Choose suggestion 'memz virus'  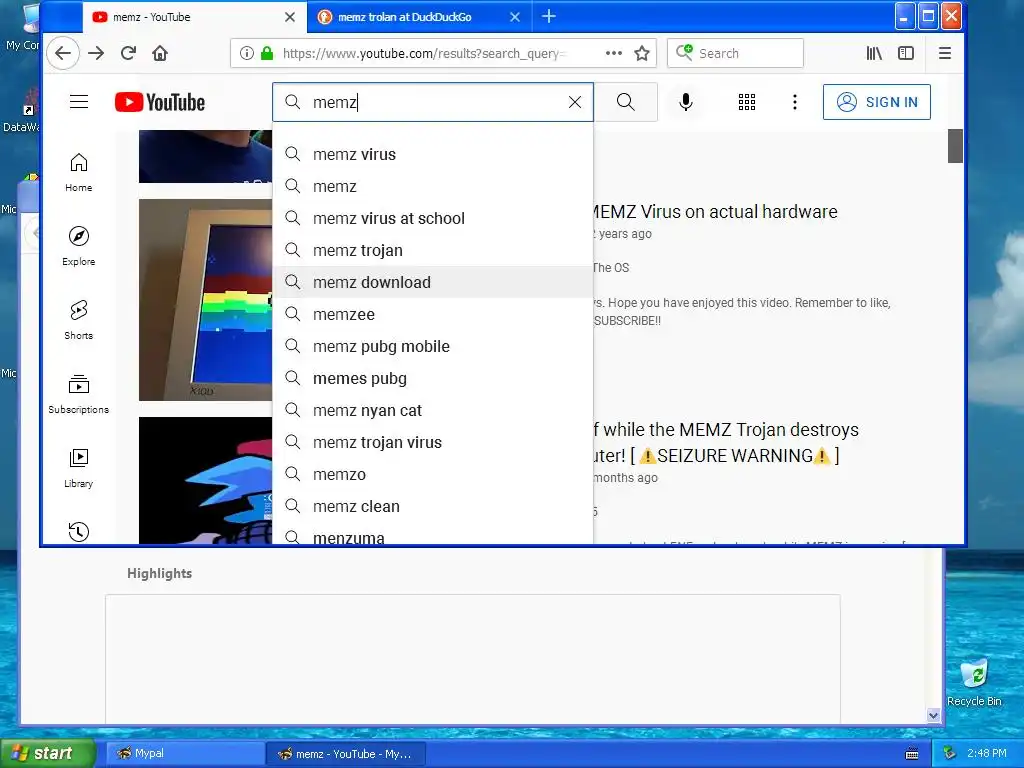(433, 154)
